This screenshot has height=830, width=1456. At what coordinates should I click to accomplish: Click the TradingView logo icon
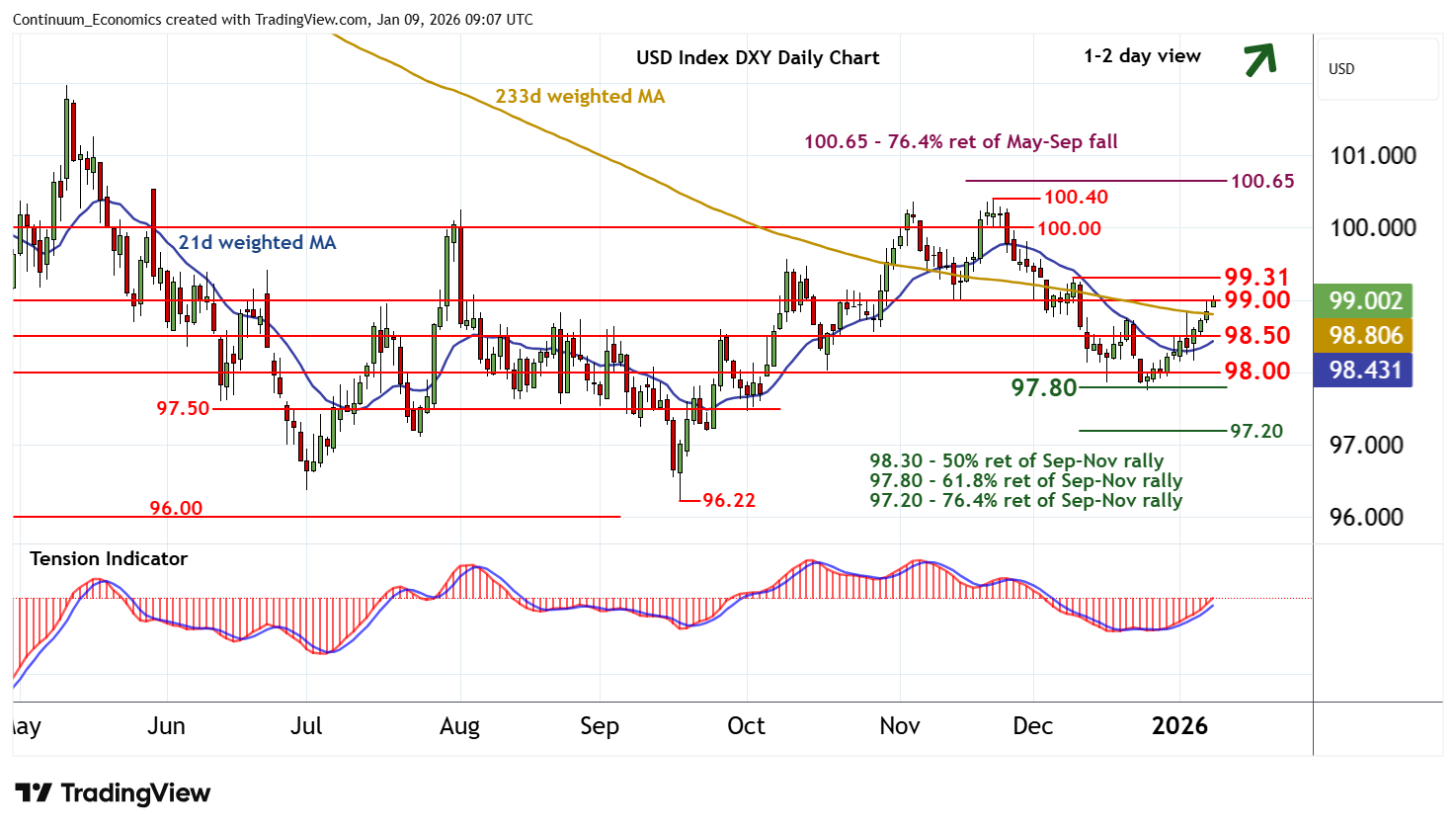(x=34, y=793)
